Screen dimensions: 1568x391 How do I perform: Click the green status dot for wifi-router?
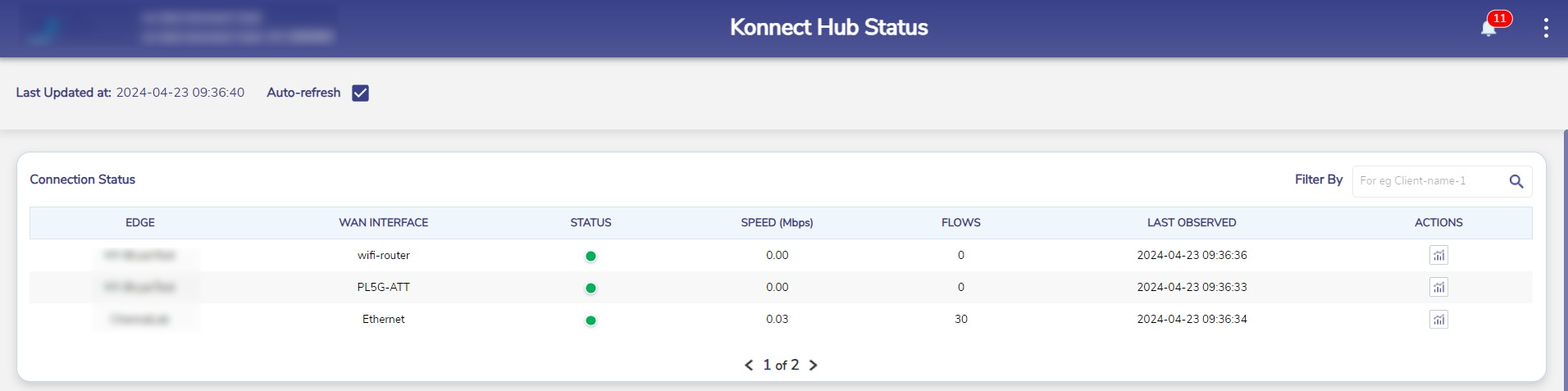click(x=590, y=257)
